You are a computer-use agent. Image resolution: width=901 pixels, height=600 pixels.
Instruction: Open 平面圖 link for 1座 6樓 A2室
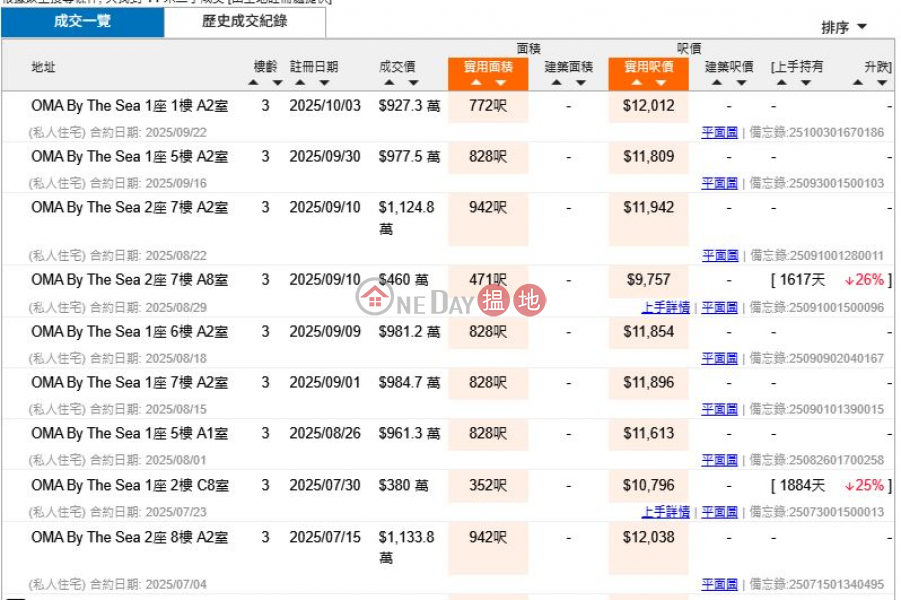click(719, 358)
